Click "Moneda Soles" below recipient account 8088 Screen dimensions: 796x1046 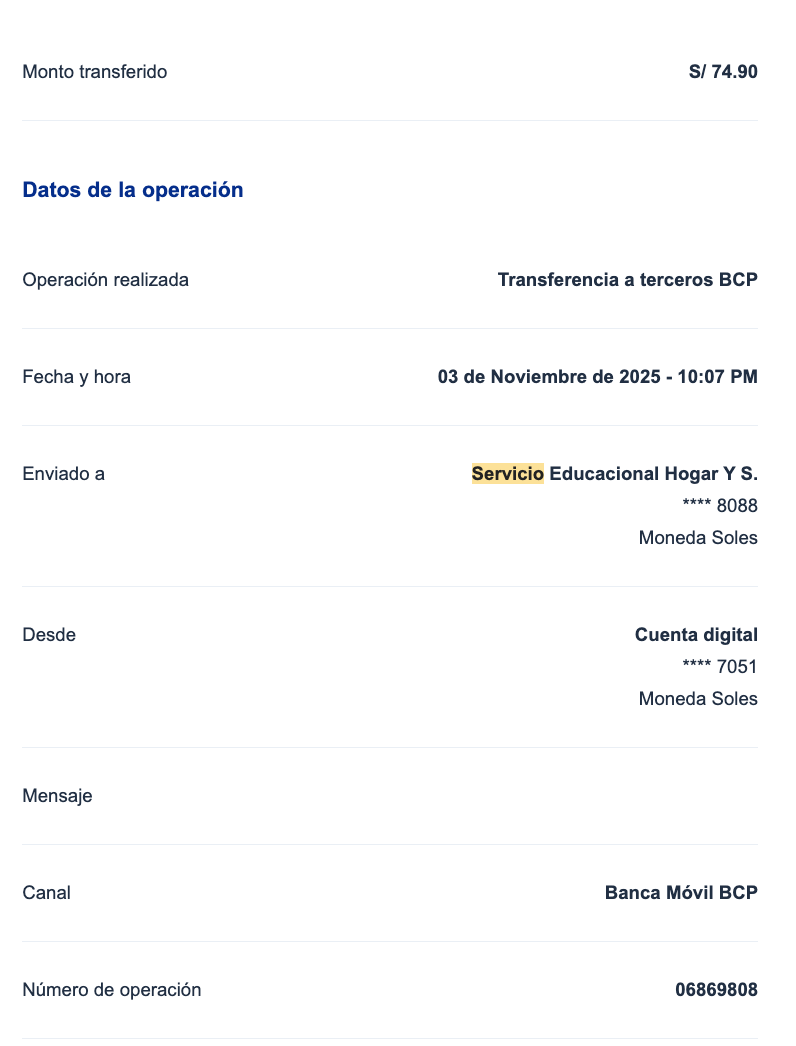click(x=698, y=538)
